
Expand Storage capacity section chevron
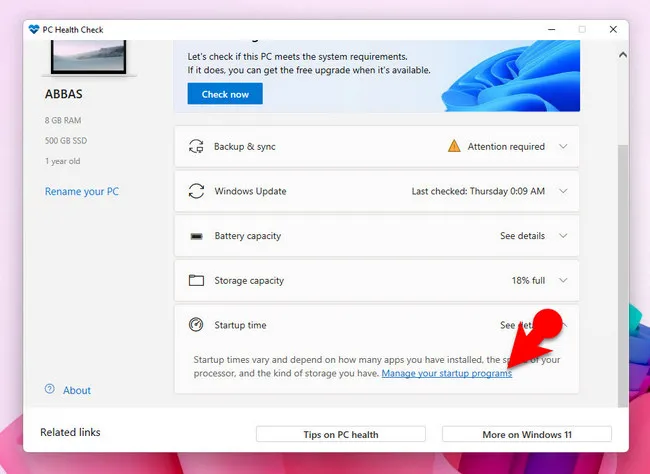pyautogui.click(x=563, y=281)
